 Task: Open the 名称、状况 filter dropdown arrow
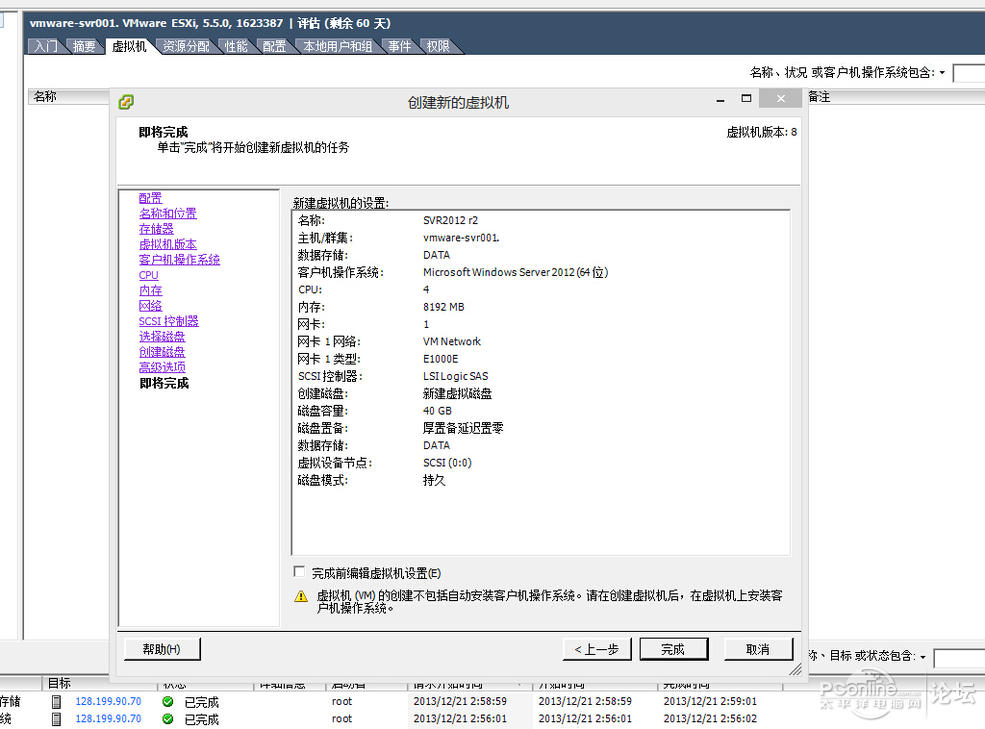point(942,73)
